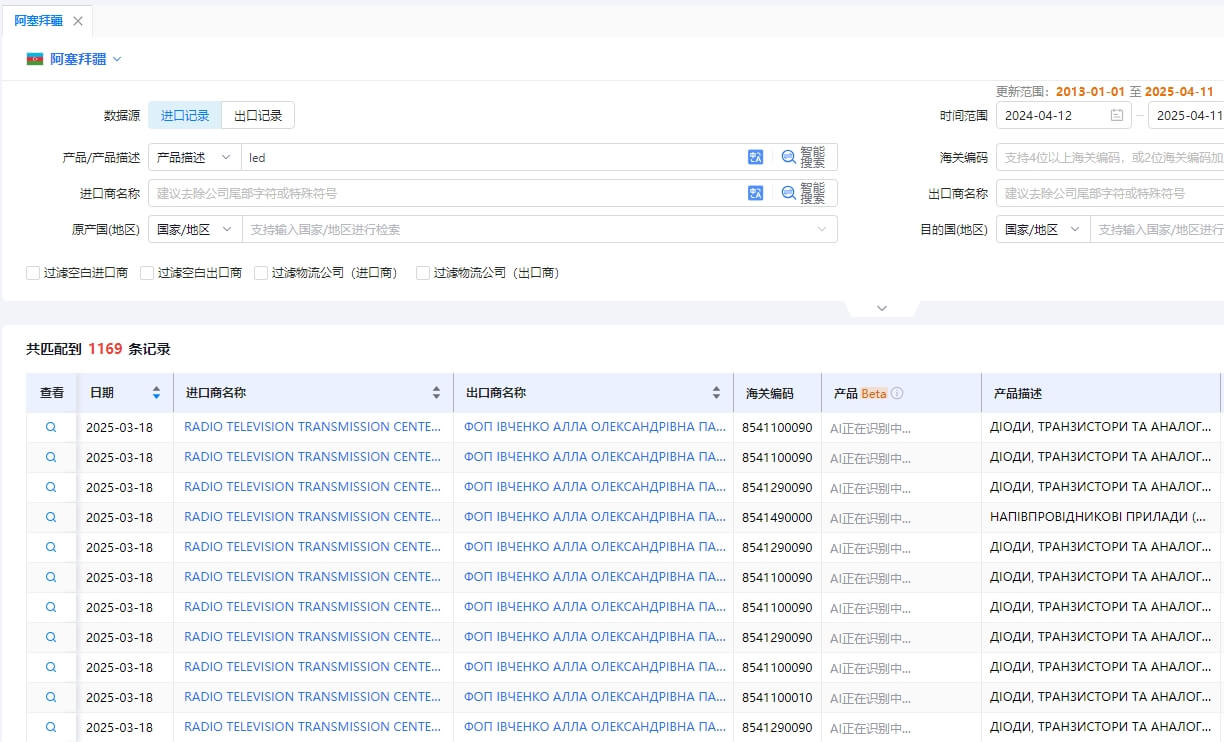
Task: Enable 过滤空白出口商 checkbox
Action: pos(148,272)
